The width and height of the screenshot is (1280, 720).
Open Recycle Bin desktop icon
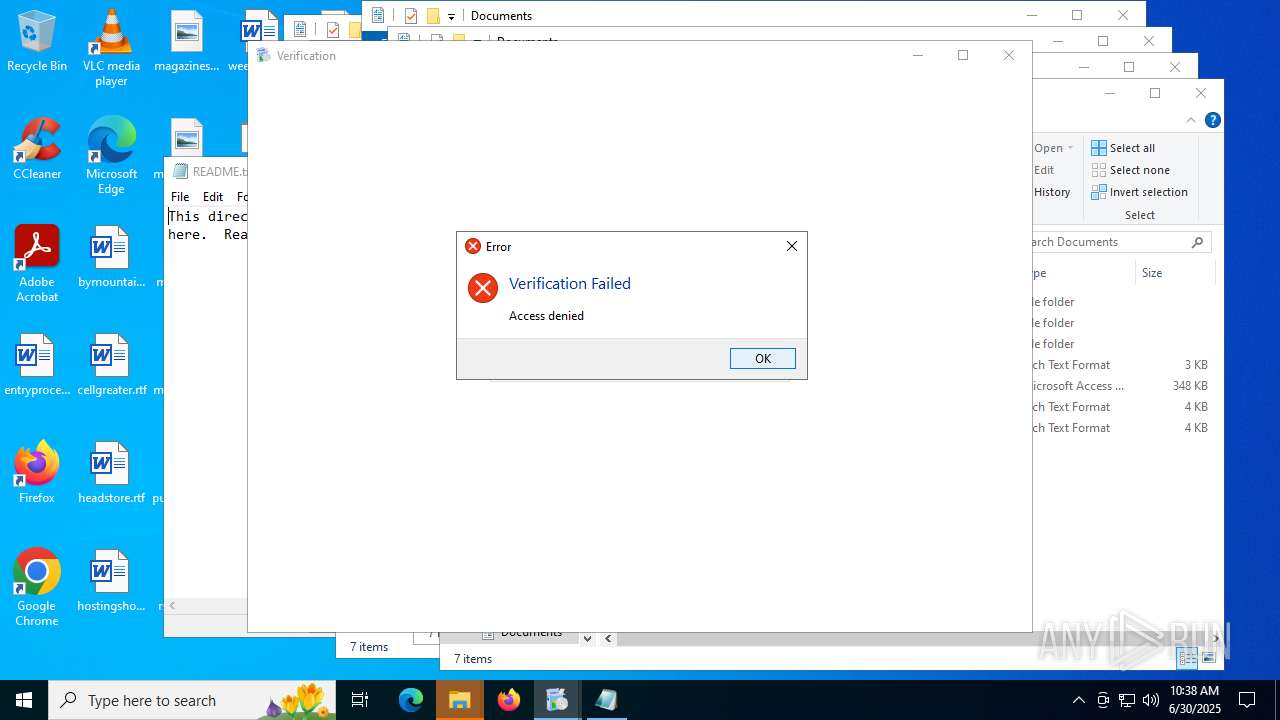(37, 42)
